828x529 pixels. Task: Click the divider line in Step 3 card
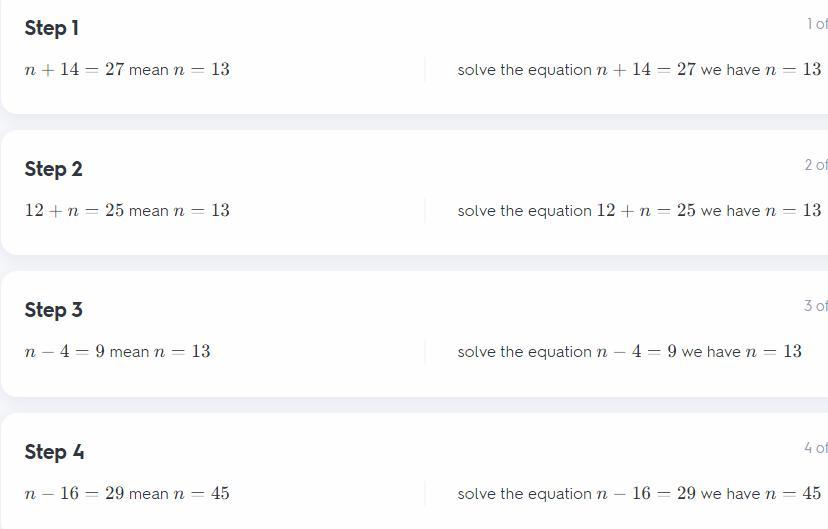coord(425,352)
